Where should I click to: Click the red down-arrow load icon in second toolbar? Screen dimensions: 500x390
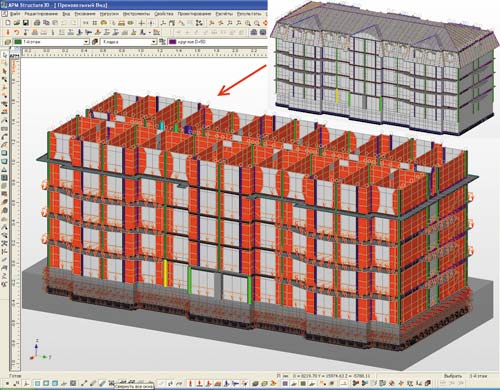point(8,32)
